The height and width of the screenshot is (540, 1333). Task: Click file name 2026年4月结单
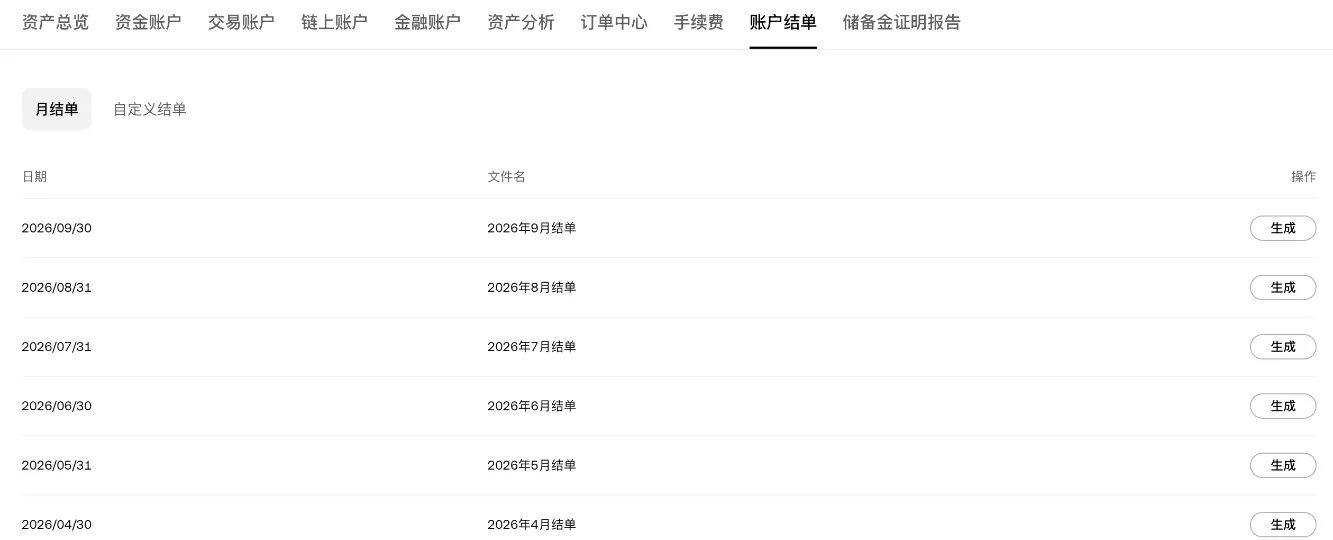[x=532, y=524]
